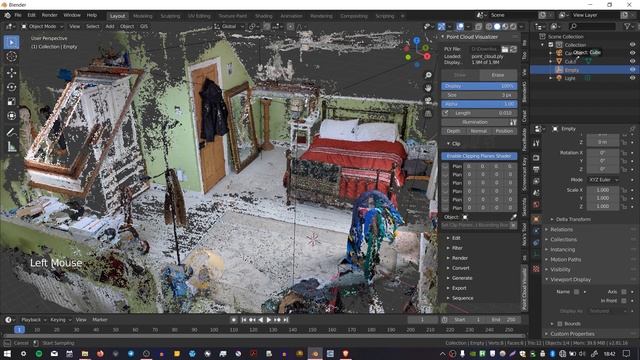This screenshot has width=640, height=360.
Task: Open the GIS menu in viewport header
Action: 144,27
